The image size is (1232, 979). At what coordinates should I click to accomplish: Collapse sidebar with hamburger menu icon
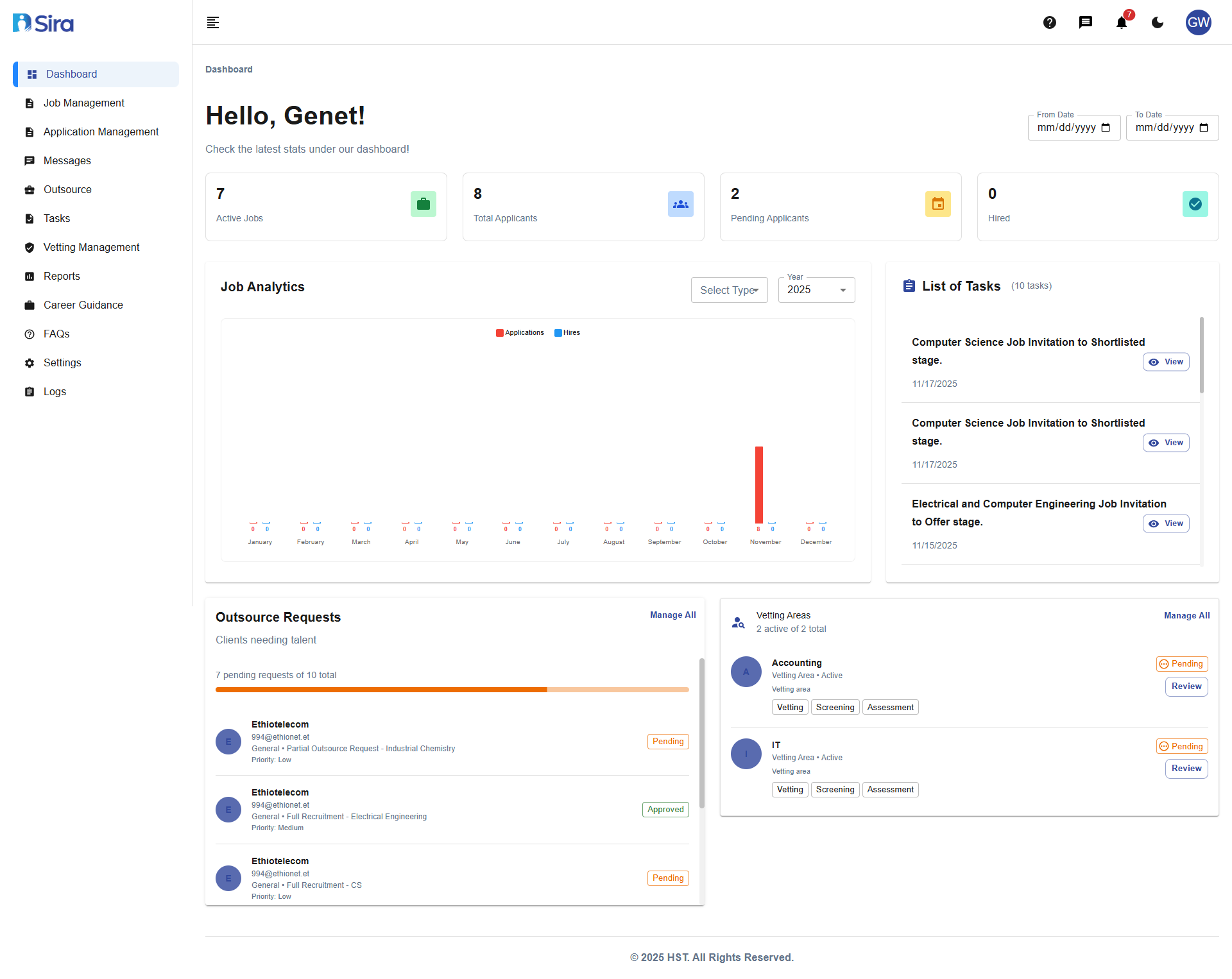pos(213,23)
